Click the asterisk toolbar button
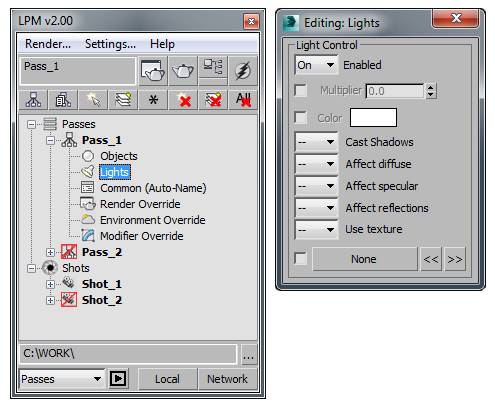This screenshot has width=495, height=406. pyautogui.click(x=153, y=100)
